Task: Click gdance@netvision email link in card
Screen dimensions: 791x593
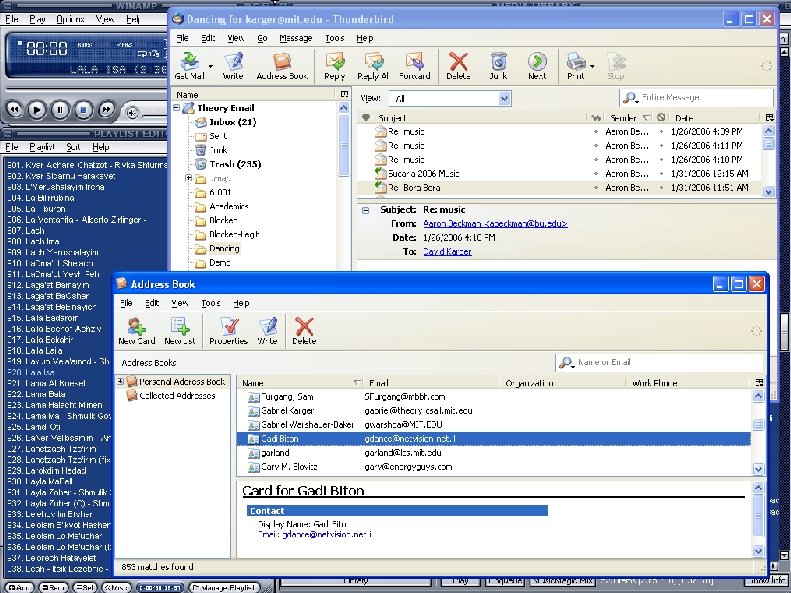Action: [327, 535]
